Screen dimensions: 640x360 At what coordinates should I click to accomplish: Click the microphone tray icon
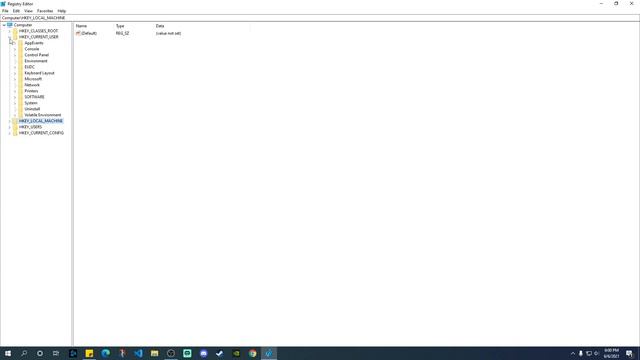pyautogui.click(x=581, y=353)
